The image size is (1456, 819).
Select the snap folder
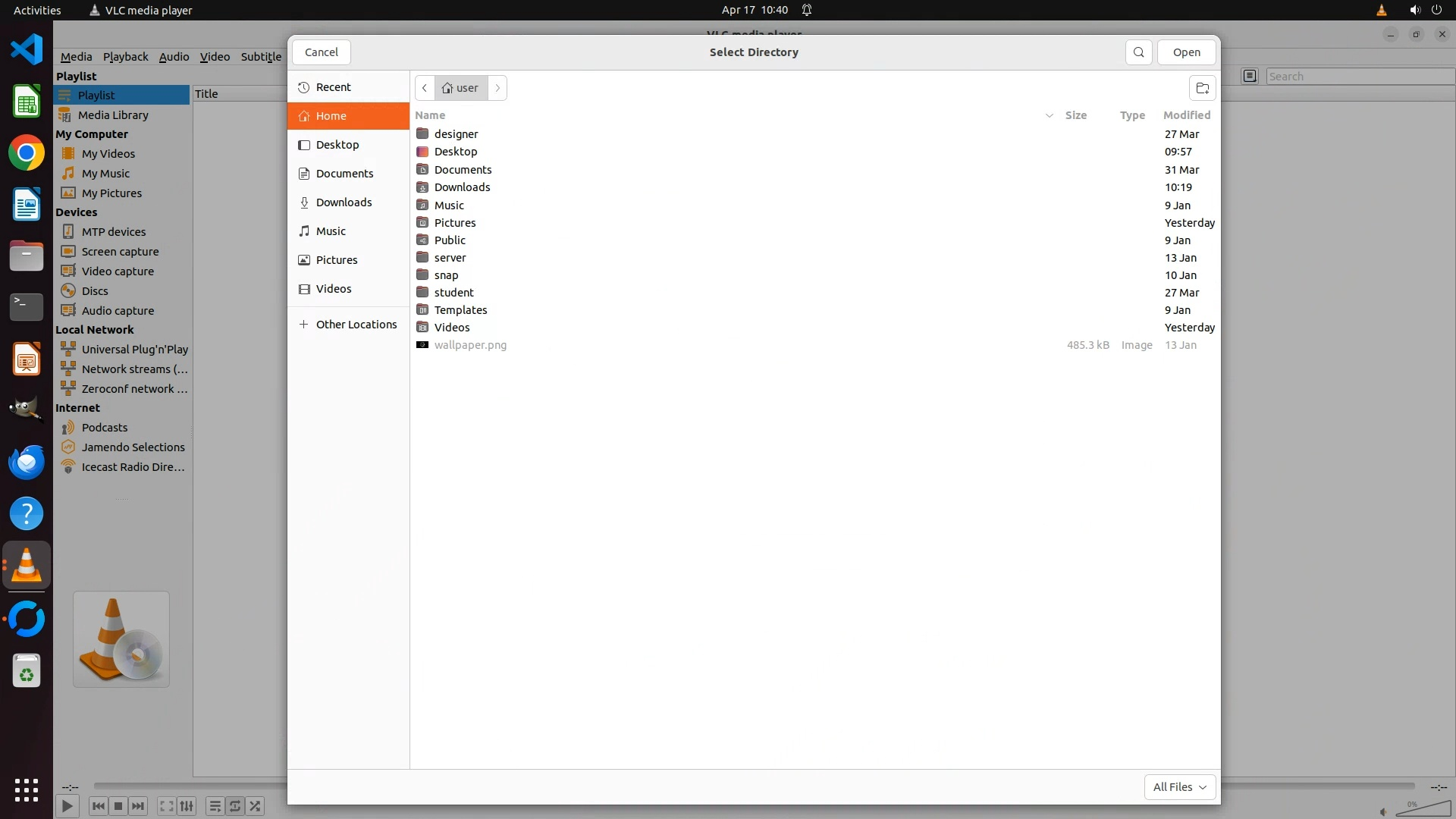point(446,275)
